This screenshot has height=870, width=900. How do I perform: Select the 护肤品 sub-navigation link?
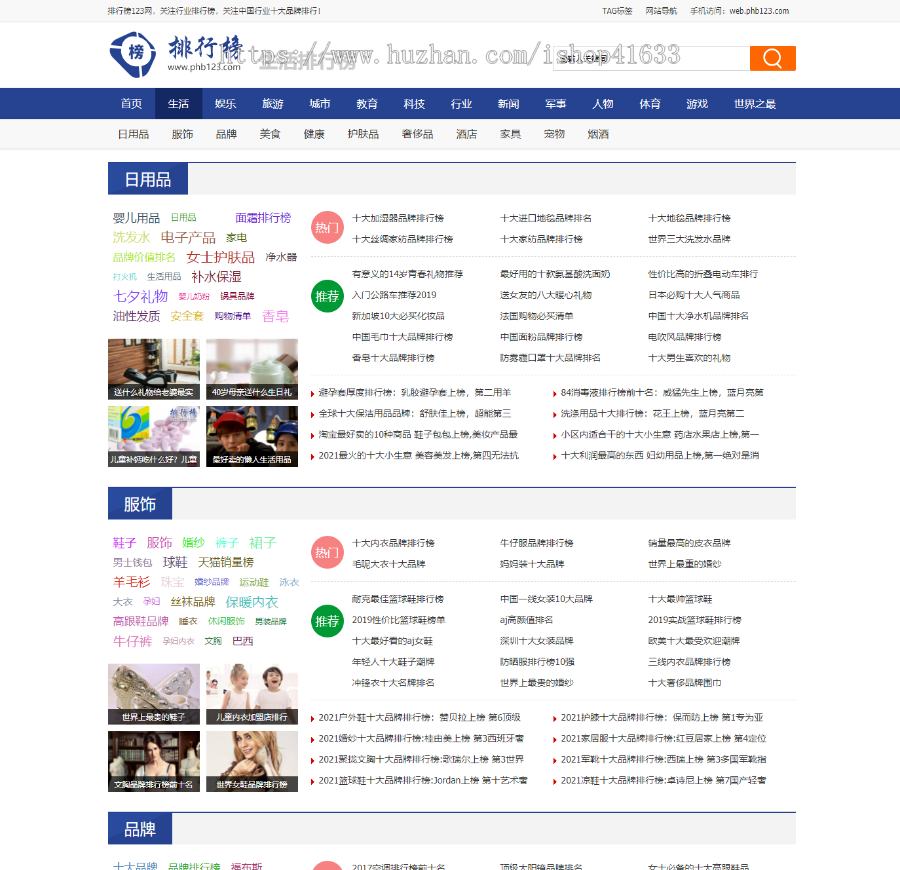point(363,134)
